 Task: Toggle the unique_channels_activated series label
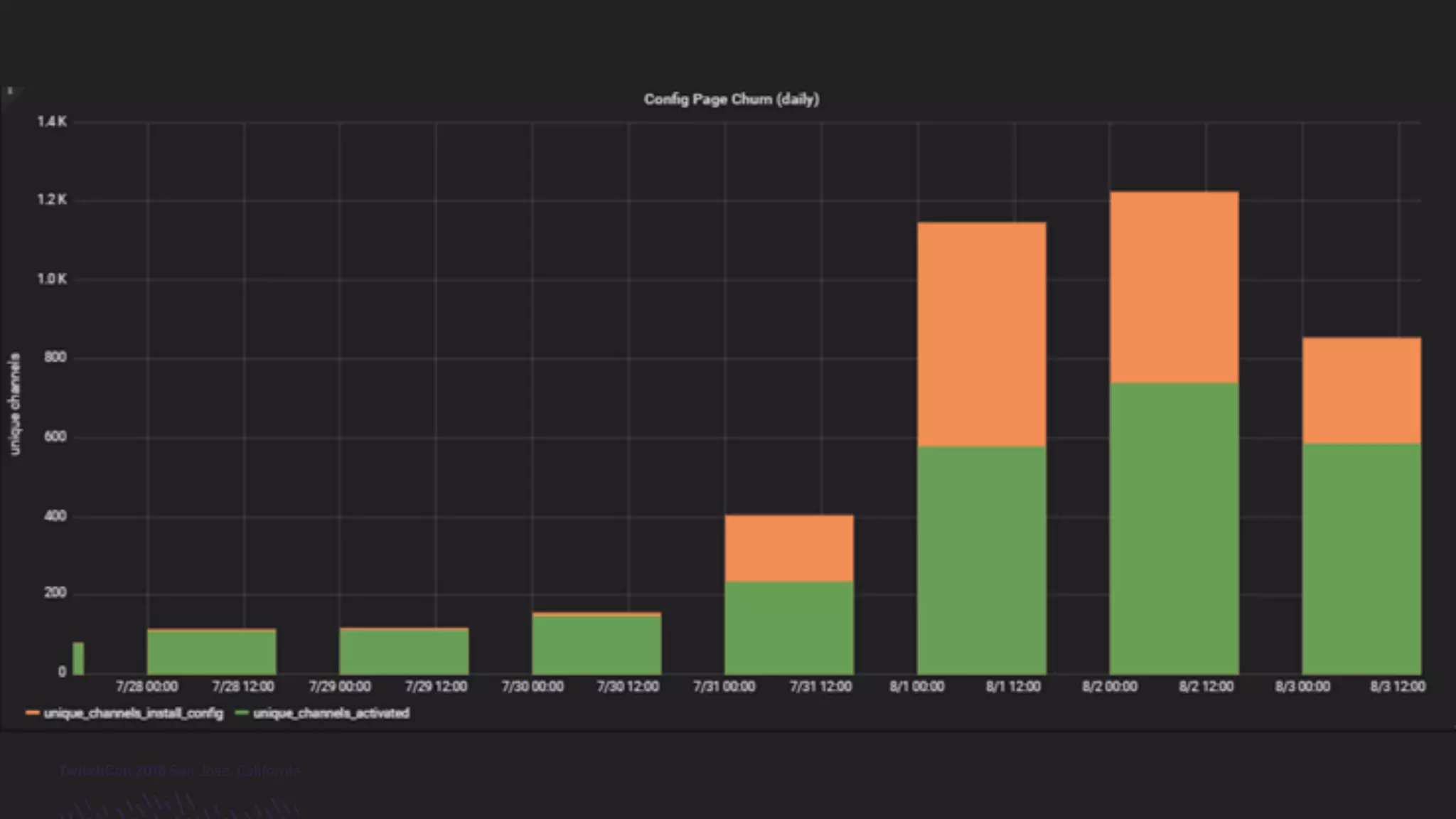coord(331,713)
